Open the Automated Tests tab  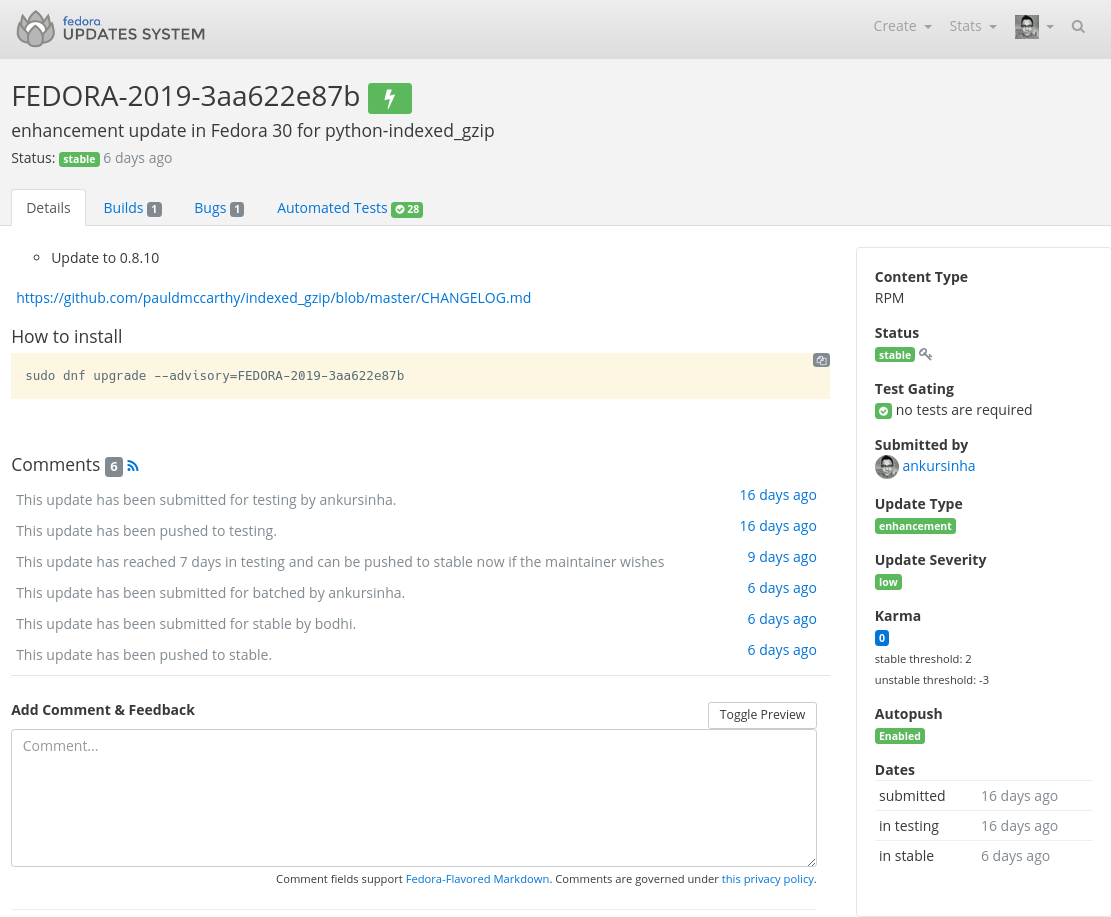350,208
